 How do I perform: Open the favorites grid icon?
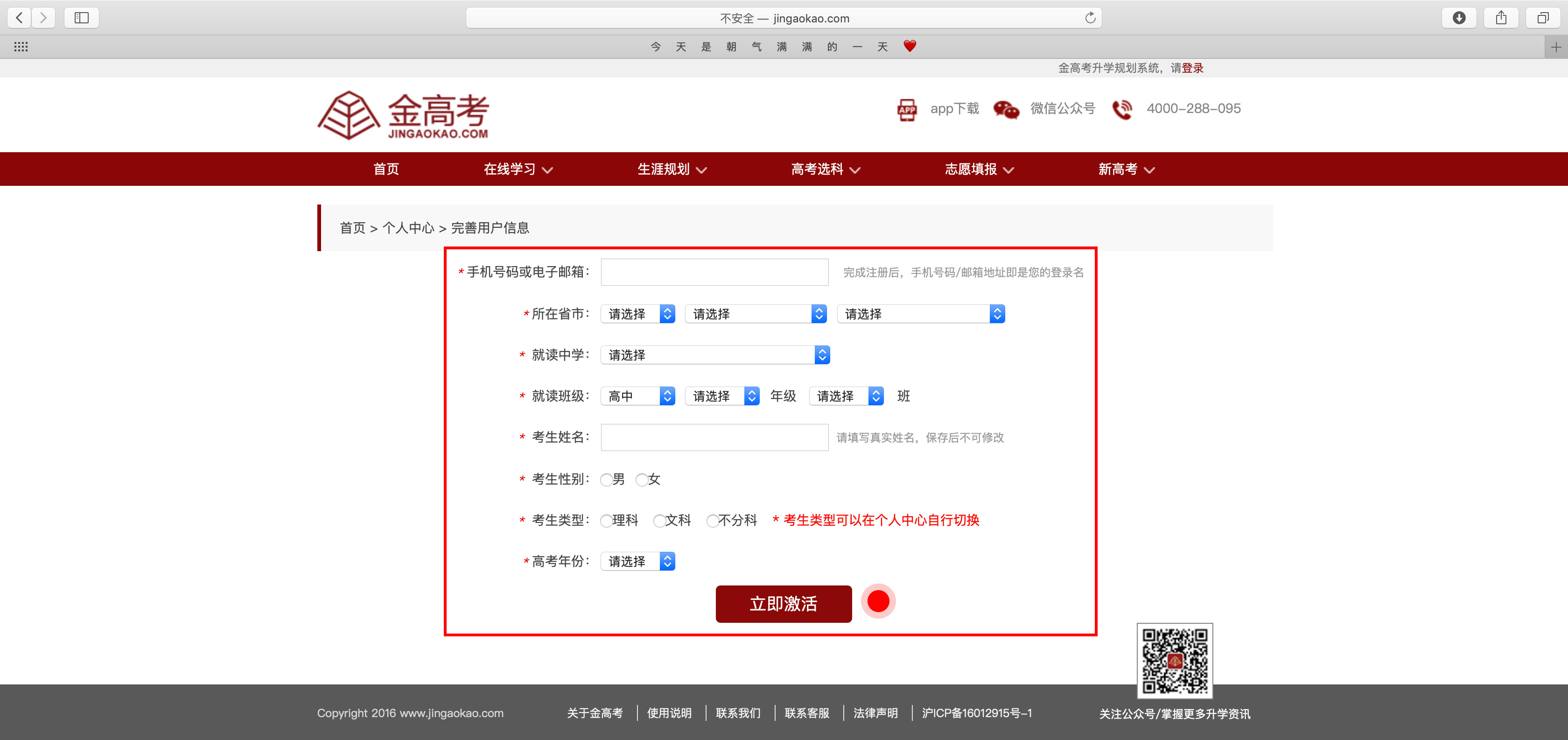[21, 47]
